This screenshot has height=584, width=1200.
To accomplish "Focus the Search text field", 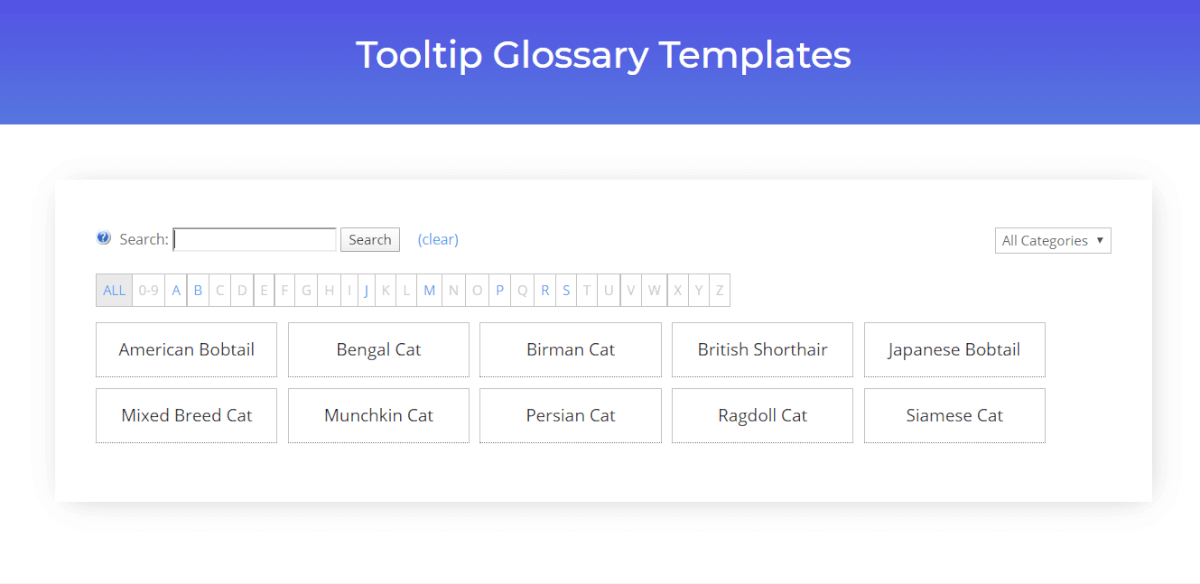I will pos(255,240).
